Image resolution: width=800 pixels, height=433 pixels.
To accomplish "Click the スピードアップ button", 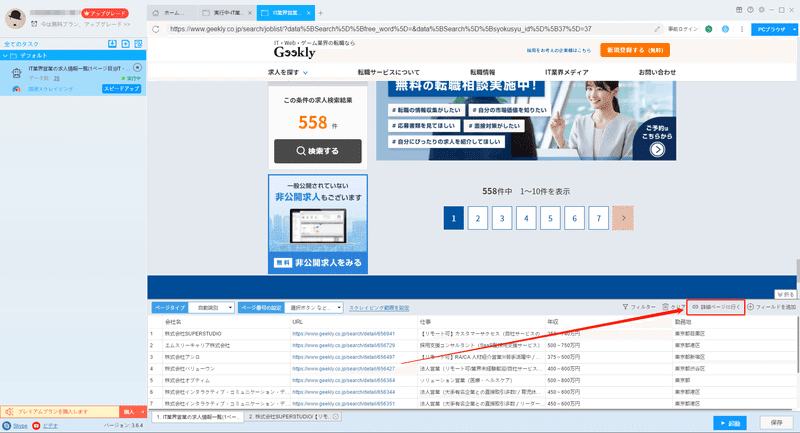I will click(121, 89).
